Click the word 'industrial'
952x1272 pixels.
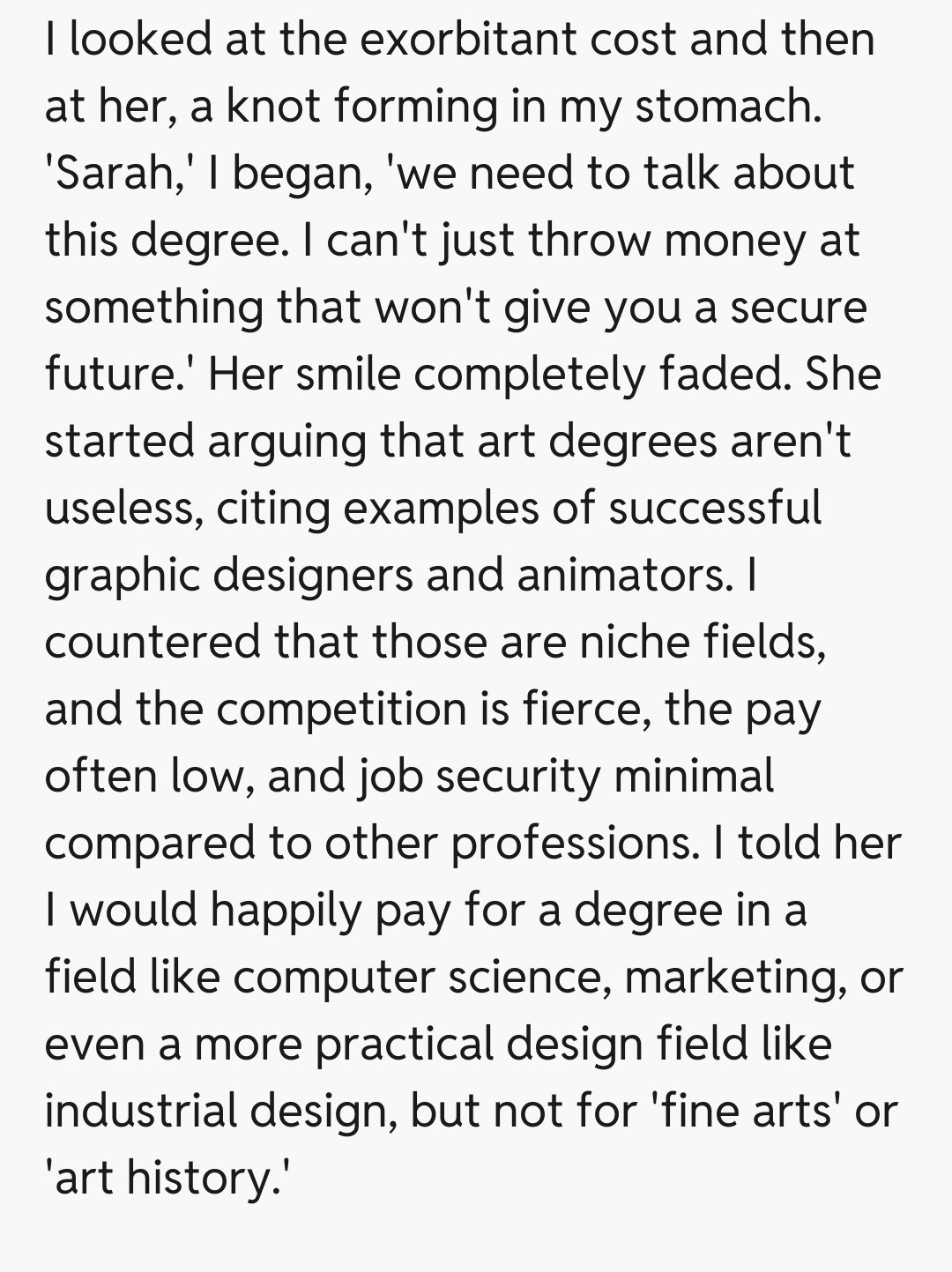point(141,1111)
